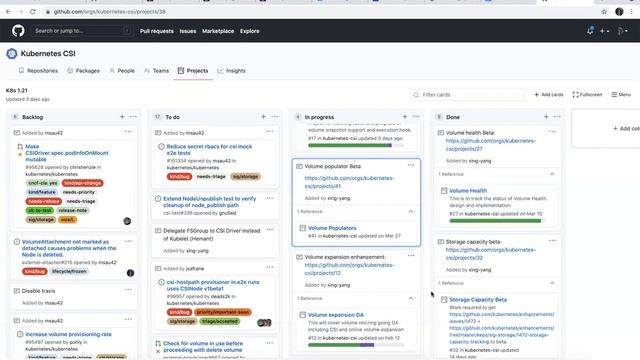Click Volume Health progress bar
The image size is (640, 360).
[x=497, y=221]
